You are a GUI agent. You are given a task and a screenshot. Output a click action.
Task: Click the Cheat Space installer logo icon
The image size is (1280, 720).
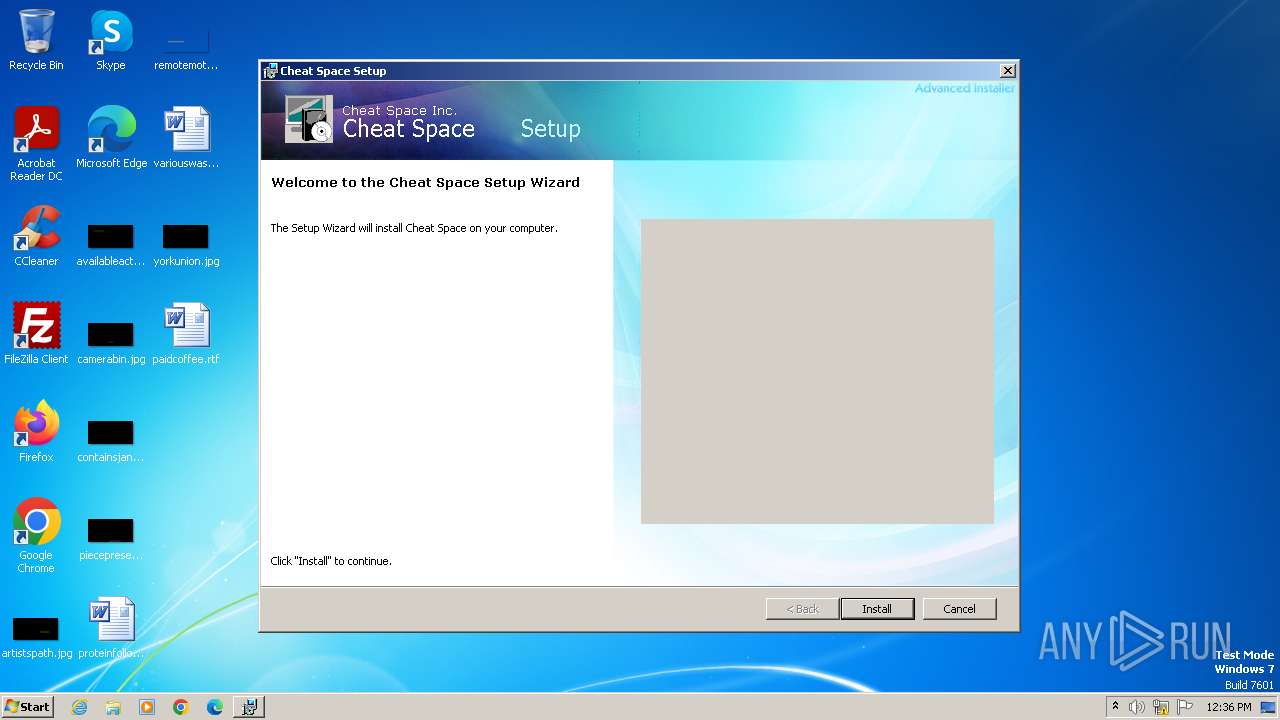(x=308, y=119)
